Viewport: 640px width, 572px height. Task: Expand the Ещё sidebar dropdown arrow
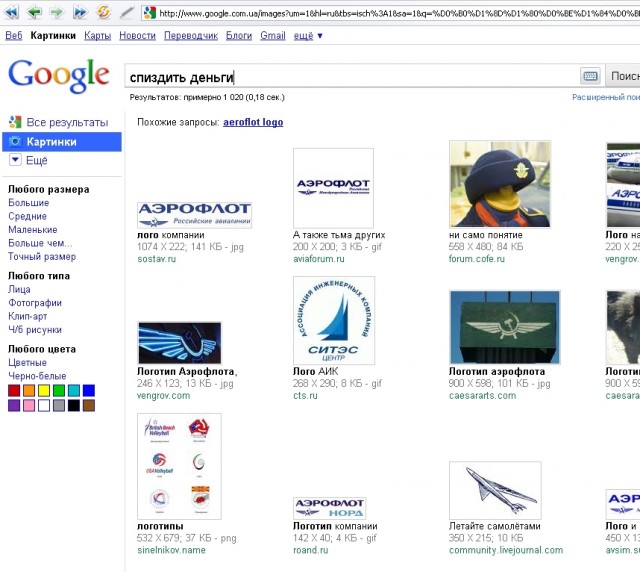click(16, 160)
